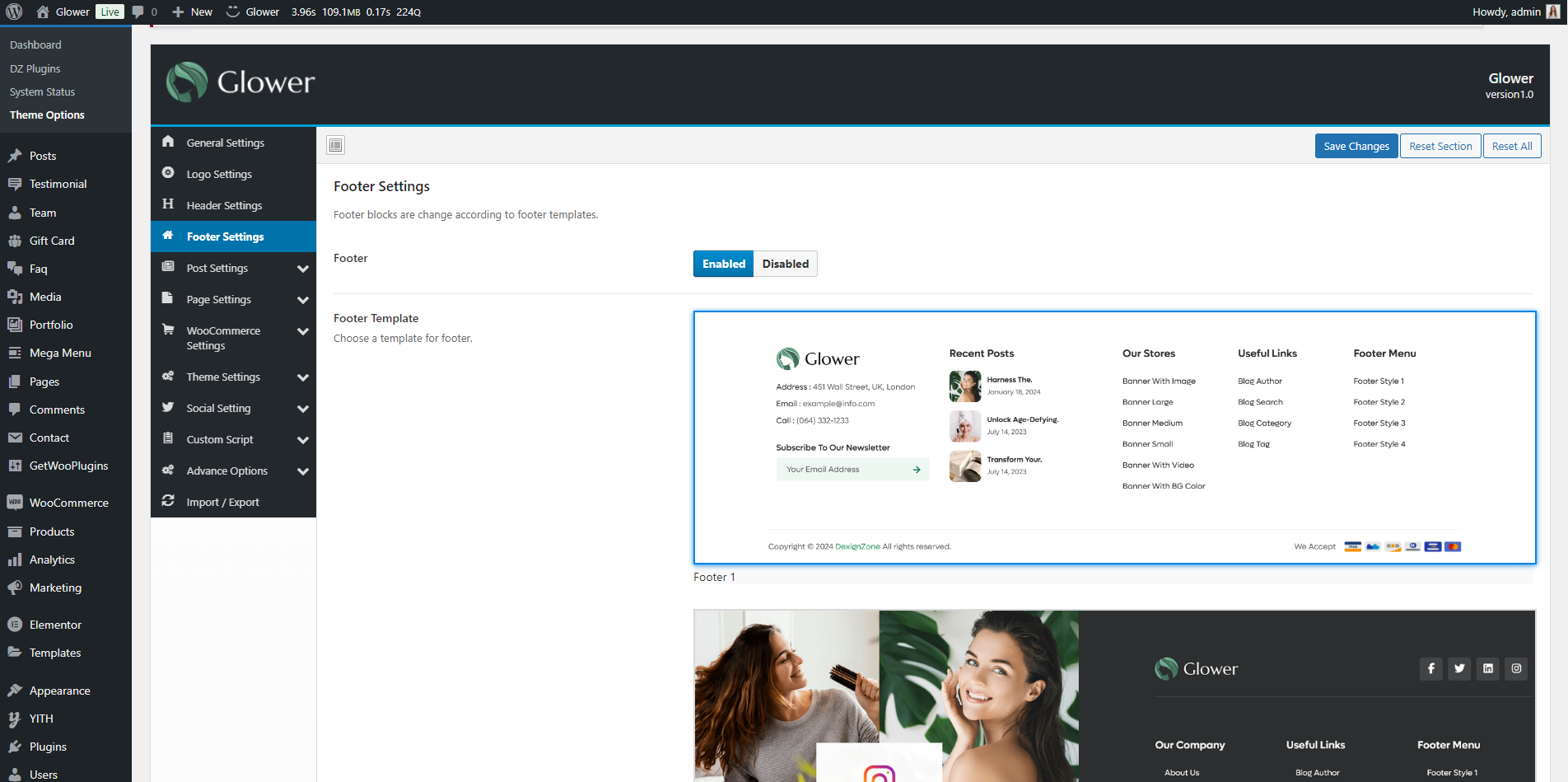
Task: Expand the Social Setting section
Action: (x=302, y=409)
